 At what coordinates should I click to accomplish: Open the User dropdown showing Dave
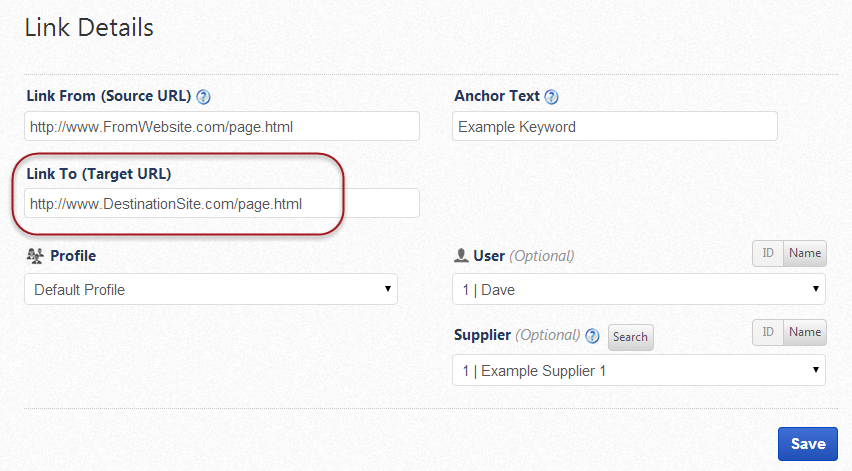tap(639, 290)
